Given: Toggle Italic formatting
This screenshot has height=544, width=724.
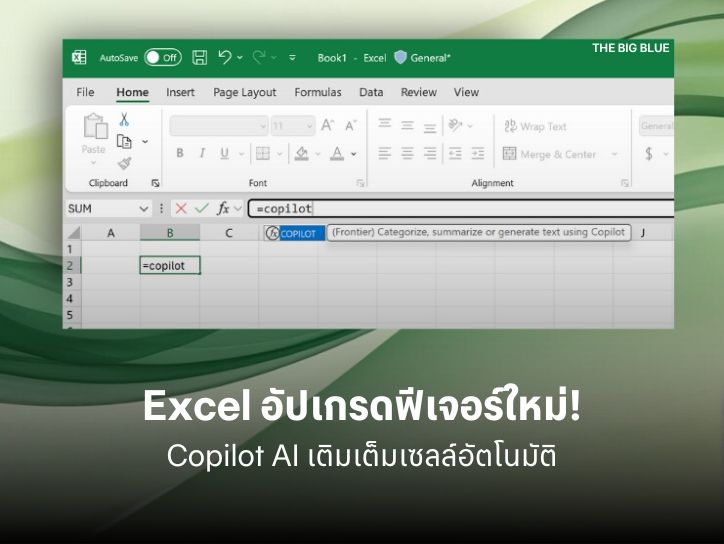Looking at the screenshot, I should point(202,153).
